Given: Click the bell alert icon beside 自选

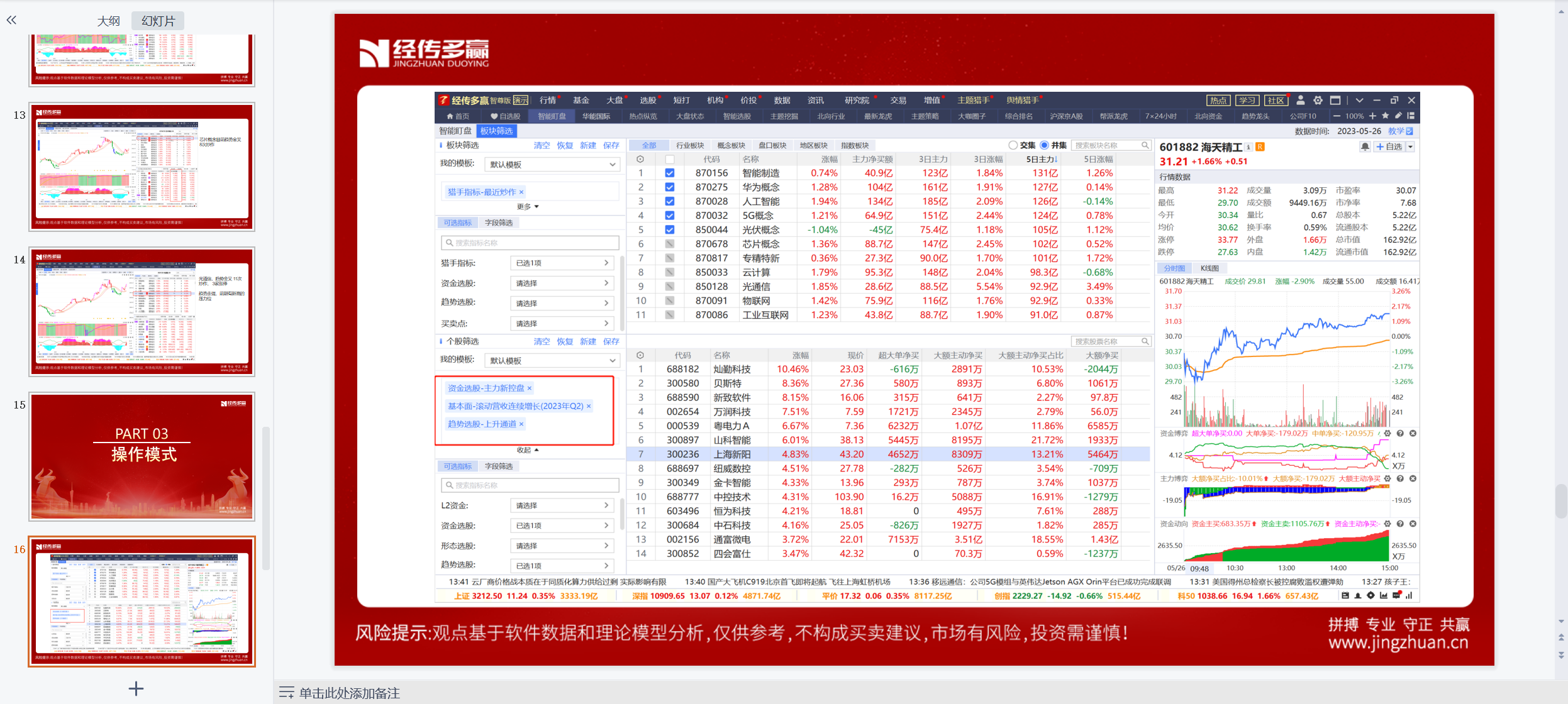Looking at the screenshot, I should [1365, 146].
